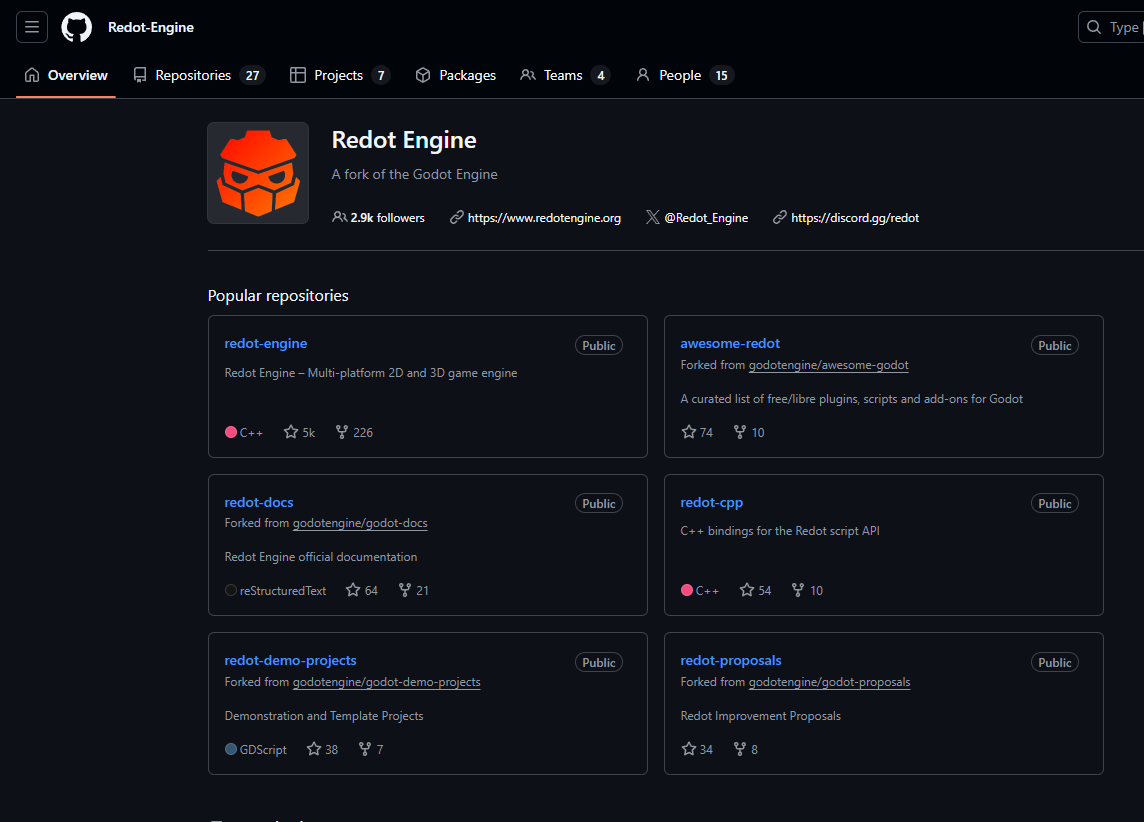The image size is (1144, 822).
Task: Open the hamburger navigation menu
Action: (x=31, y=27)
